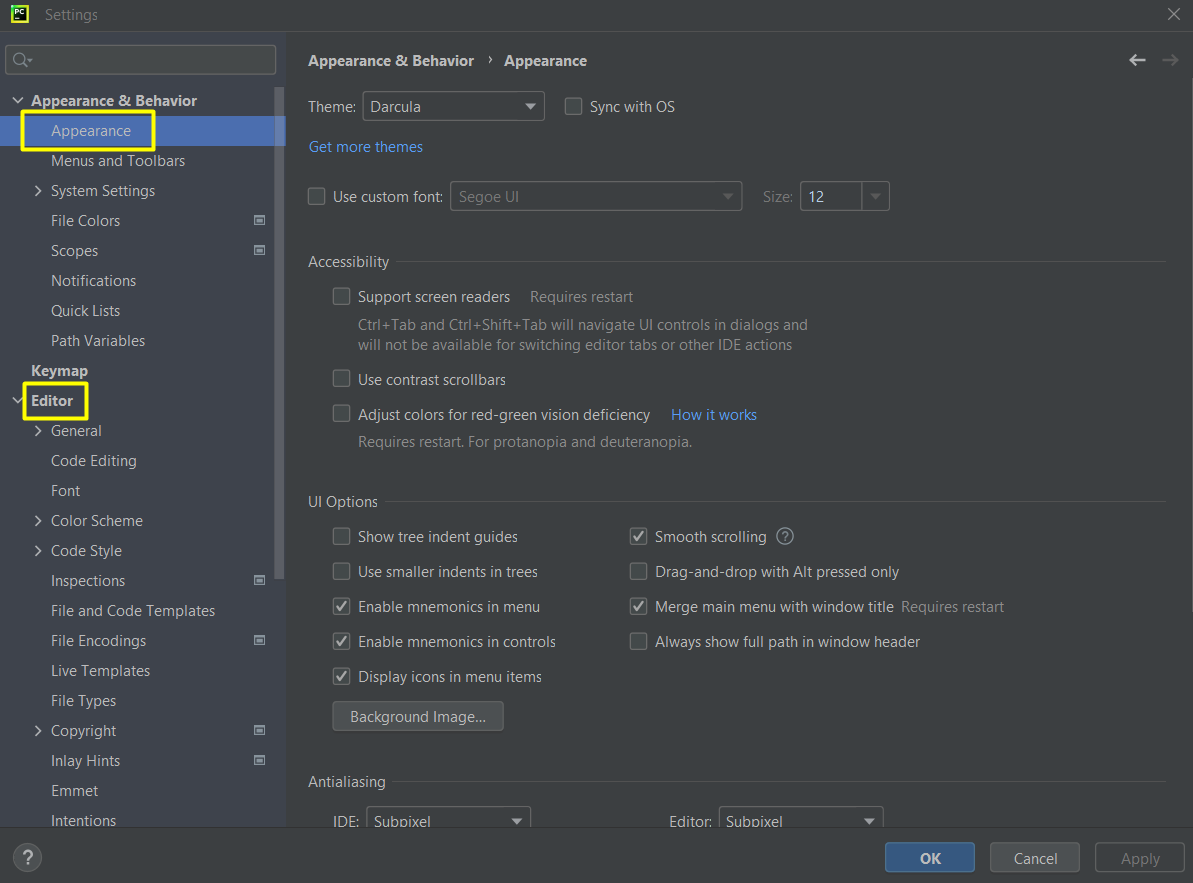Check Drag-and-drop with Alt pressed only
Viewport: 1193px width, 883px height.
coord(638,571)
